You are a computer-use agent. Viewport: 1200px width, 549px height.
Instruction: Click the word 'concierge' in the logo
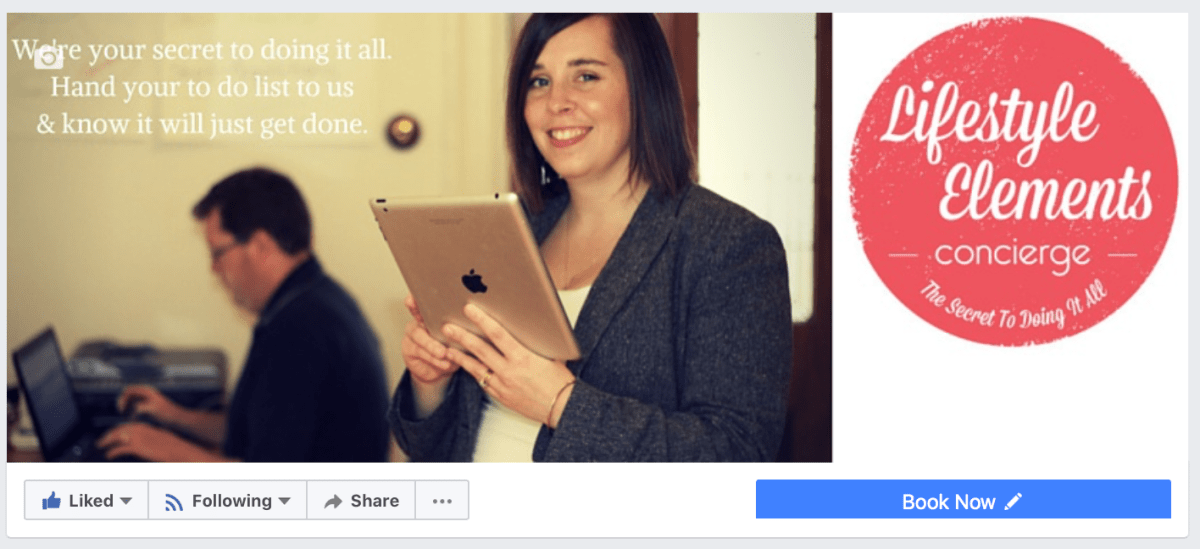pos(1012,258)
